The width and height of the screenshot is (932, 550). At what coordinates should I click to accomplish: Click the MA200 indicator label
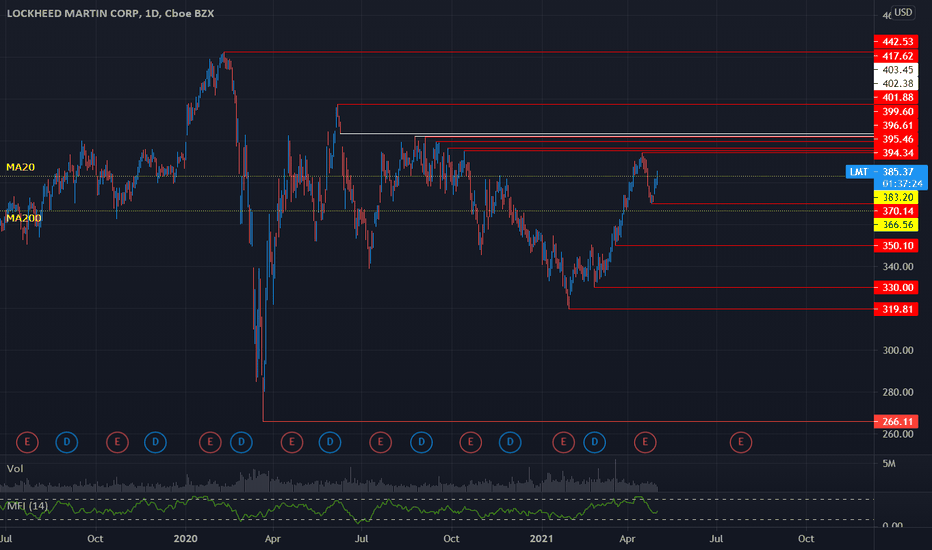[24, 218]
